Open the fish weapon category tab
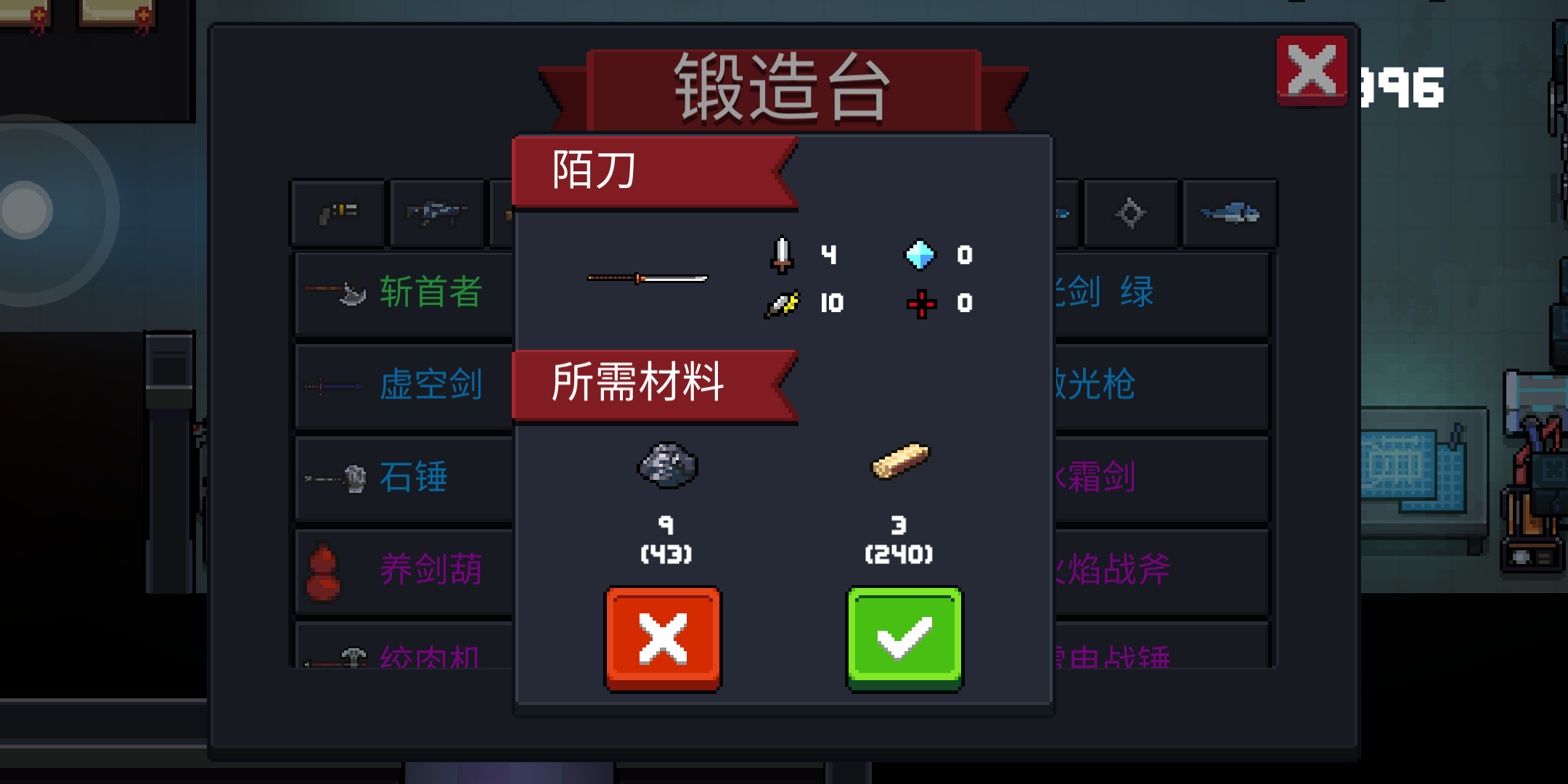The height and width of the screenshot is (784, 1568). 1230,213
